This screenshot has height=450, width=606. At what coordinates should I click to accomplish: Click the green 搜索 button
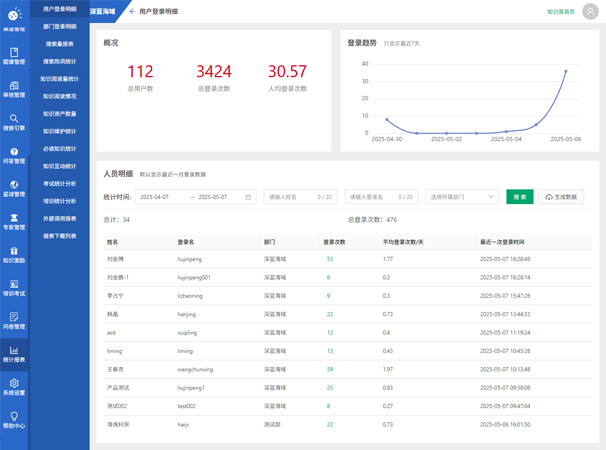[x=519, y=197]
